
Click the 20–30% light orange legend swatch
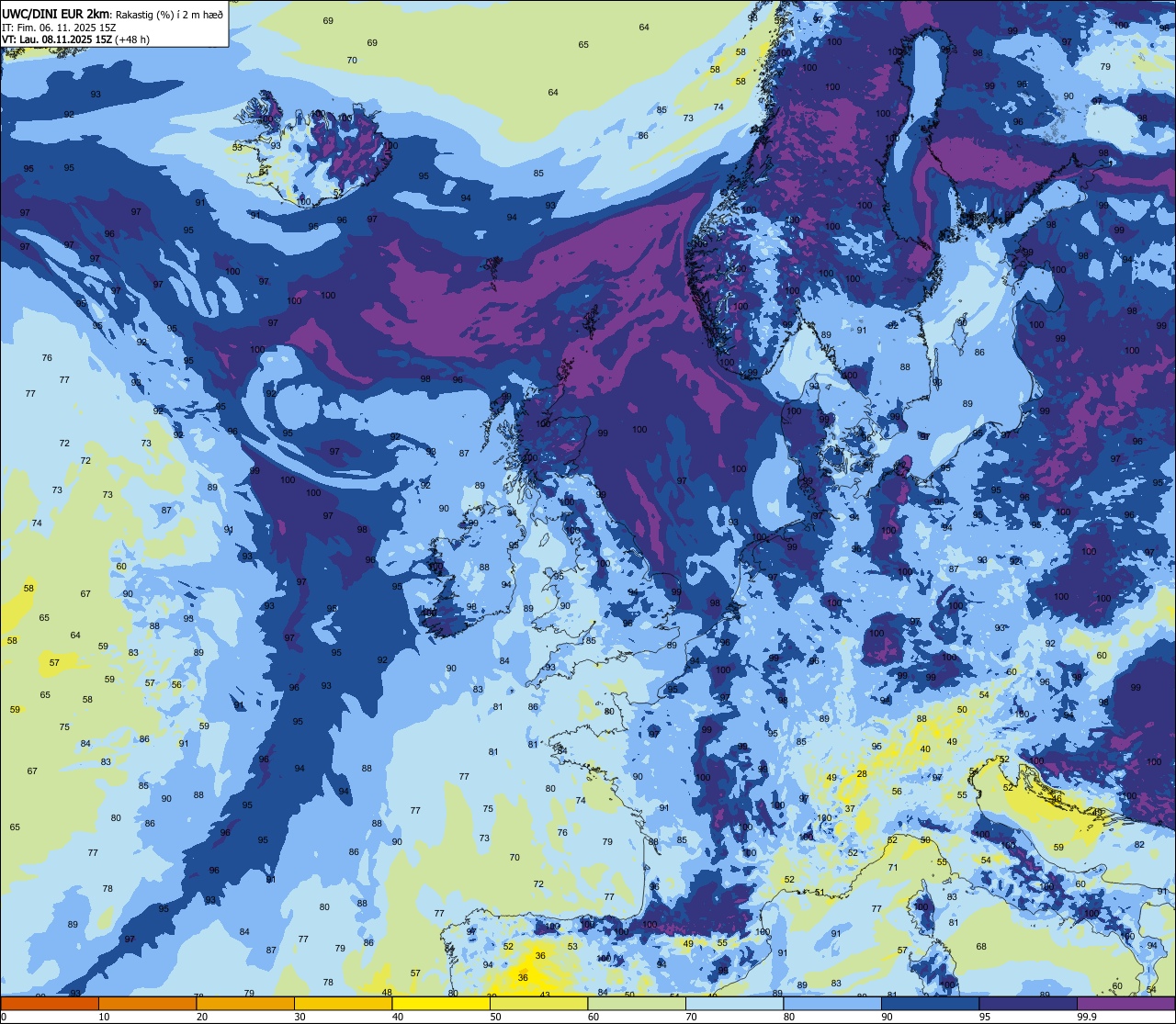(245, 1003)
